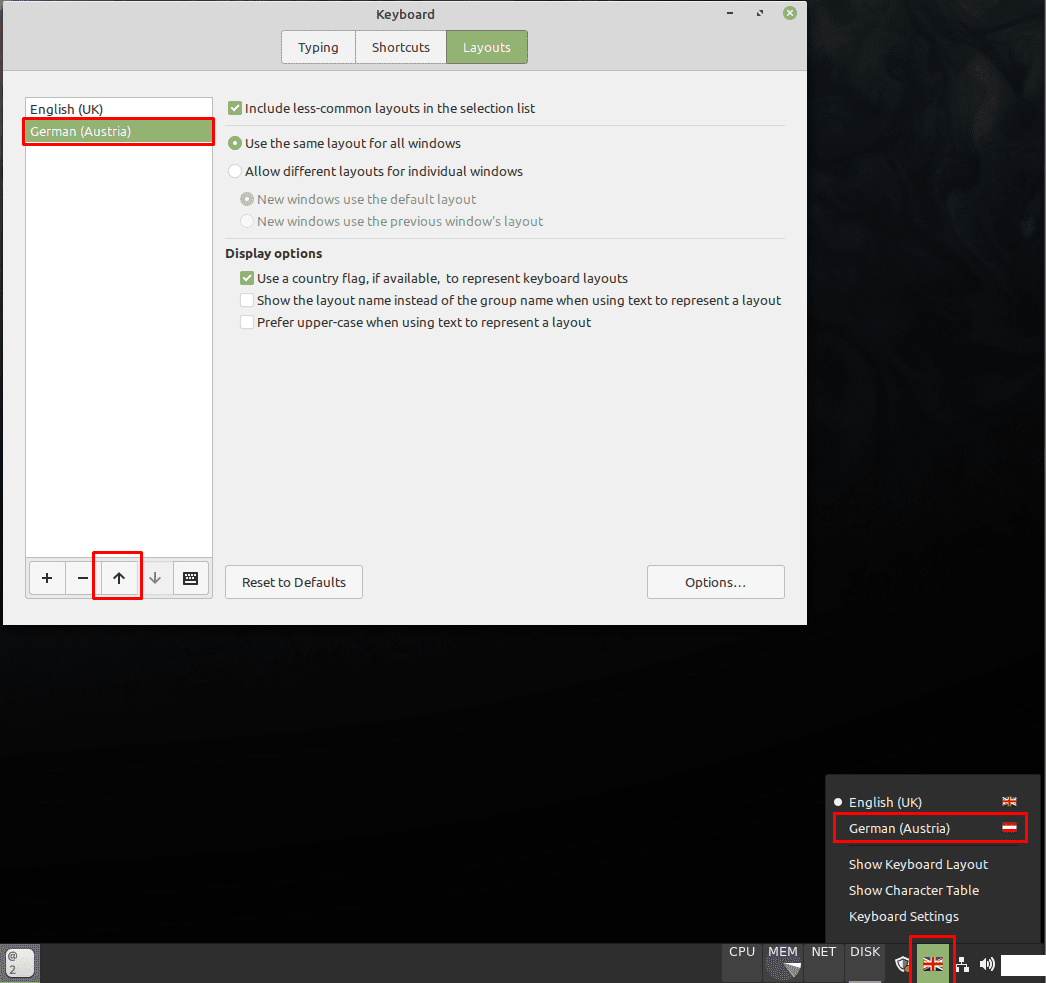The height and width of the screenshot is (983, 1046).
Task: Close the Keyboard window
Action: [790, 13]
